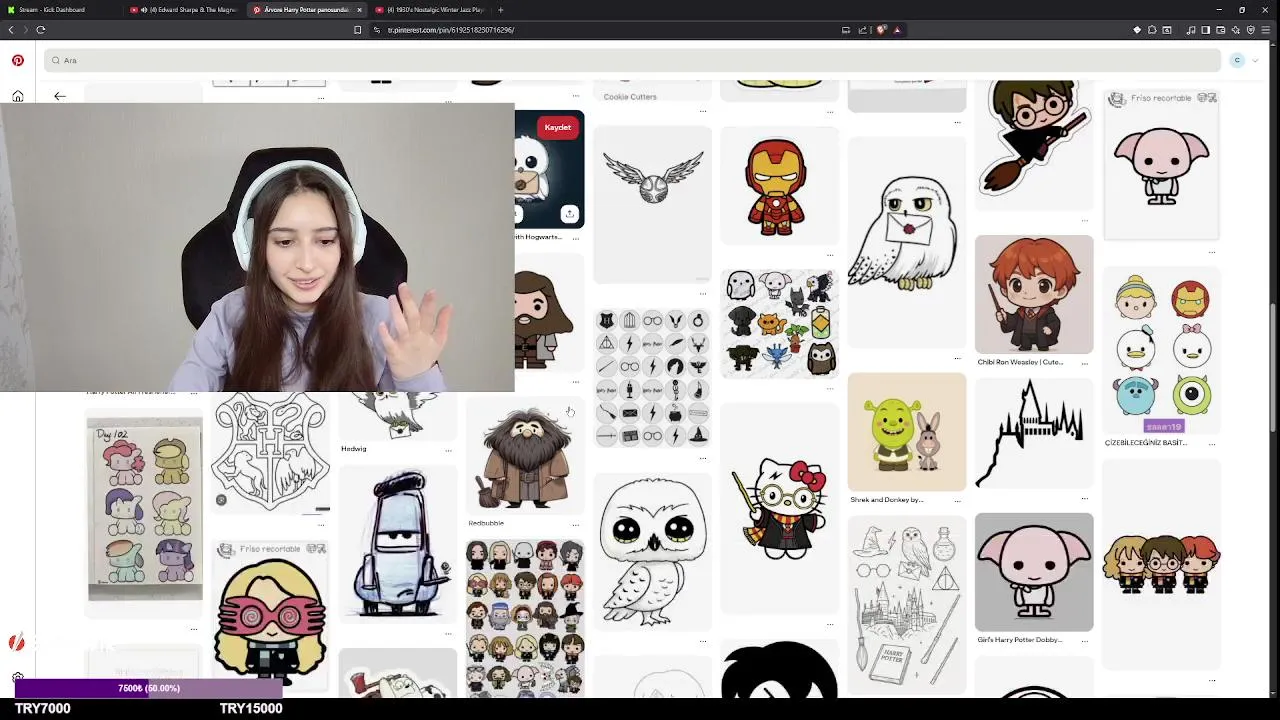Open the chibi Ron Weasley pin image
The image size is (1280, 720).
[x=1034, y=294]
